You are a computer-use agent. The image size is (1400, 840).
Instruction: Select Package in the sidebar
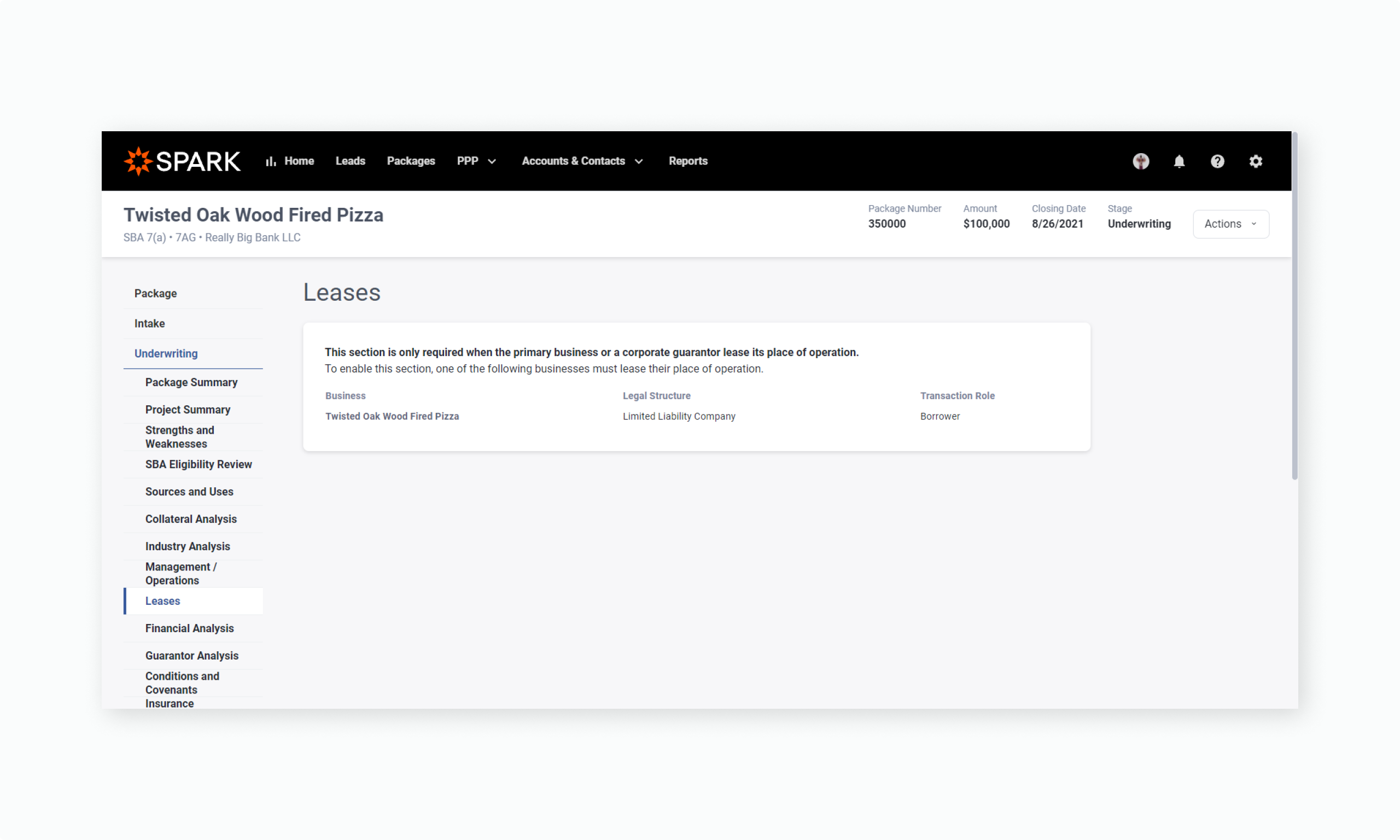[x=193, y=293]
